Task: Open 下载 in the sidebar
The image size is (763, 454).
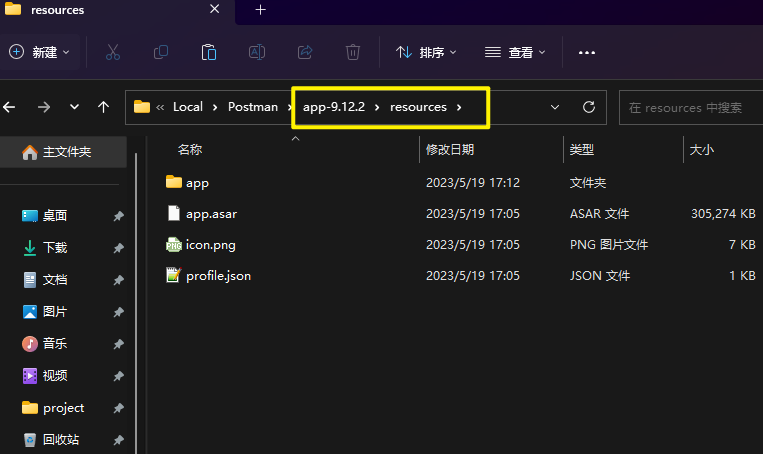Action: (55, 248)
